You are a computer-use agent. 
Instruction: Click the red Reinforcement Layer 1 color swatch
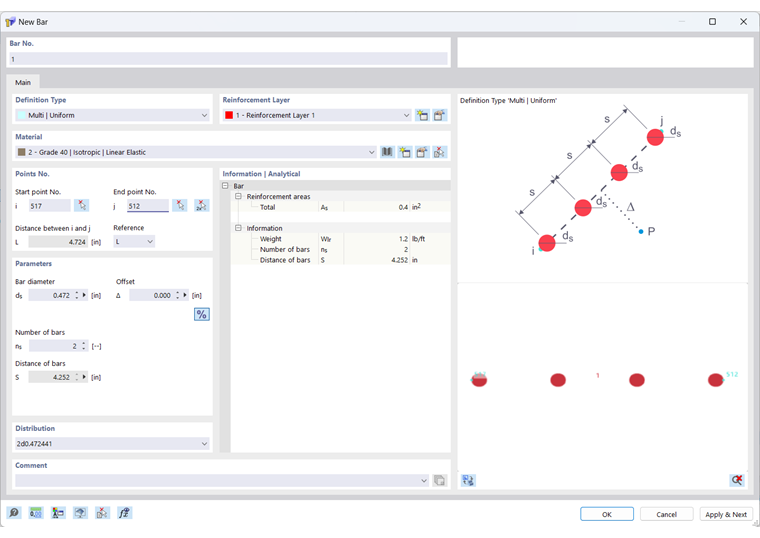(x=229, y=115)
